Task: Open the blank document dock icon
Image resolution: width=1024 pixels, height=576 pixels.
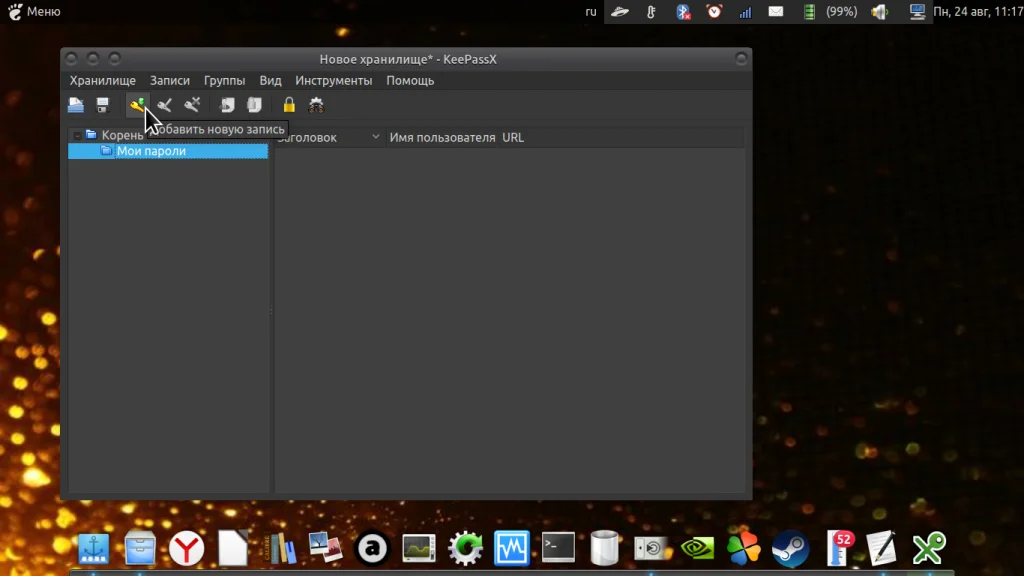Action: click(233, 548)
